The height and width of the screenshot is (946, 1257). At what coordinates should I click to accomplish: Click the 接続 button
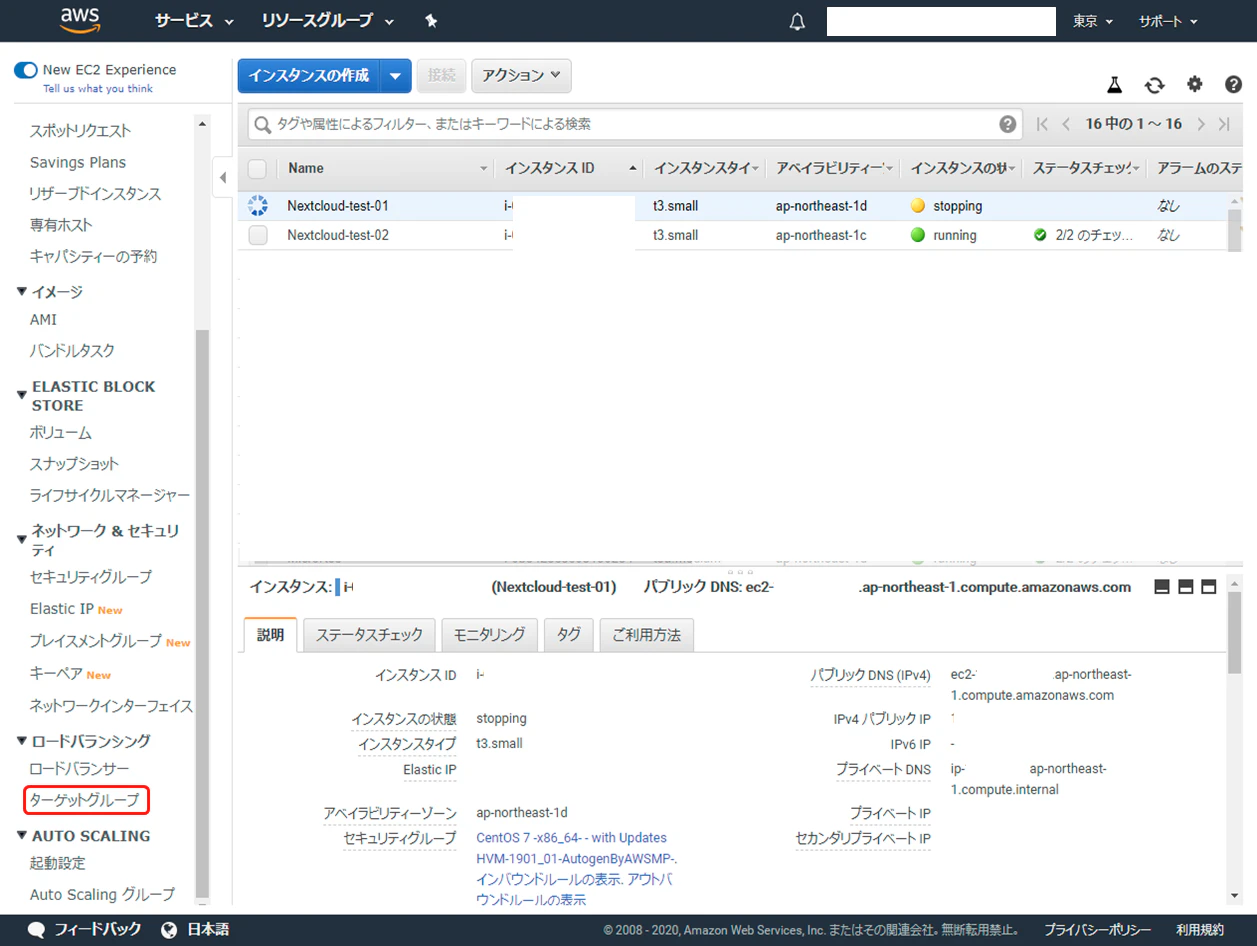pyautogui.click(x=441, y=75)
